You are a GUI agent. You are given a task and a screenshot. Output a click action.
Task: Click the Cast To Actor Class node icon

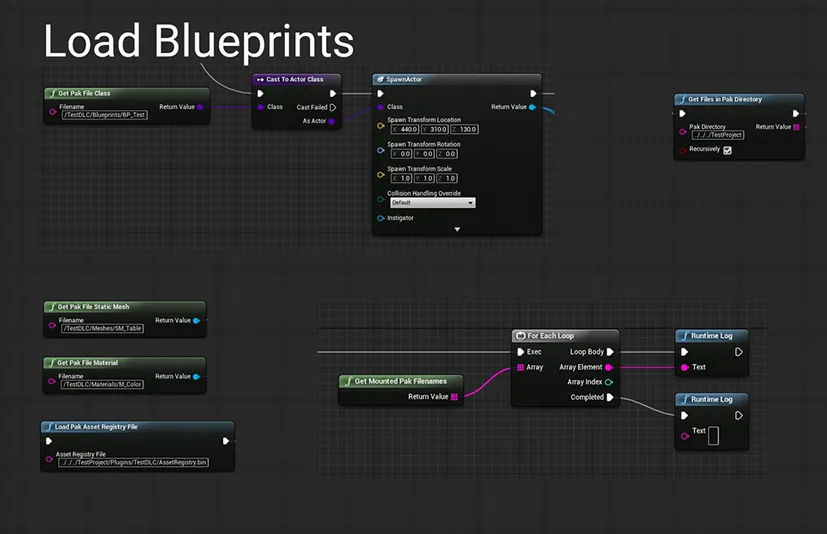click(260, 80)
